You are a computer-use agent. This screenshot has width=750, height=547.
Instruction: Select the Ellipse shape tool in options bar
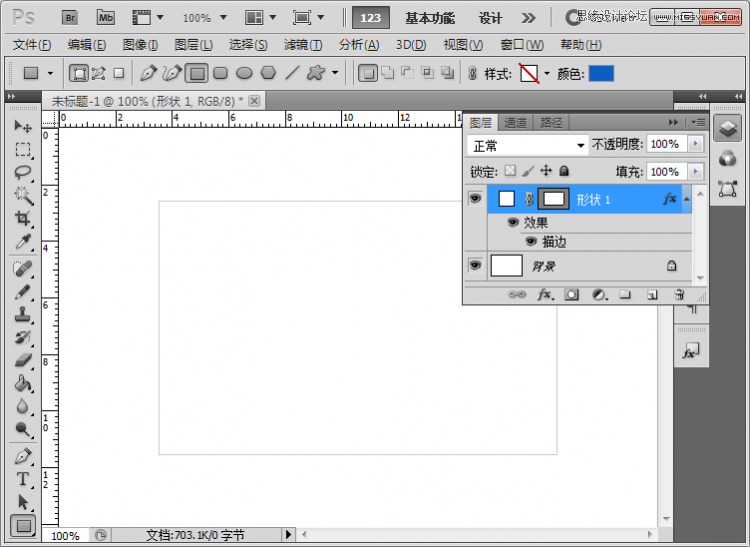244,73
